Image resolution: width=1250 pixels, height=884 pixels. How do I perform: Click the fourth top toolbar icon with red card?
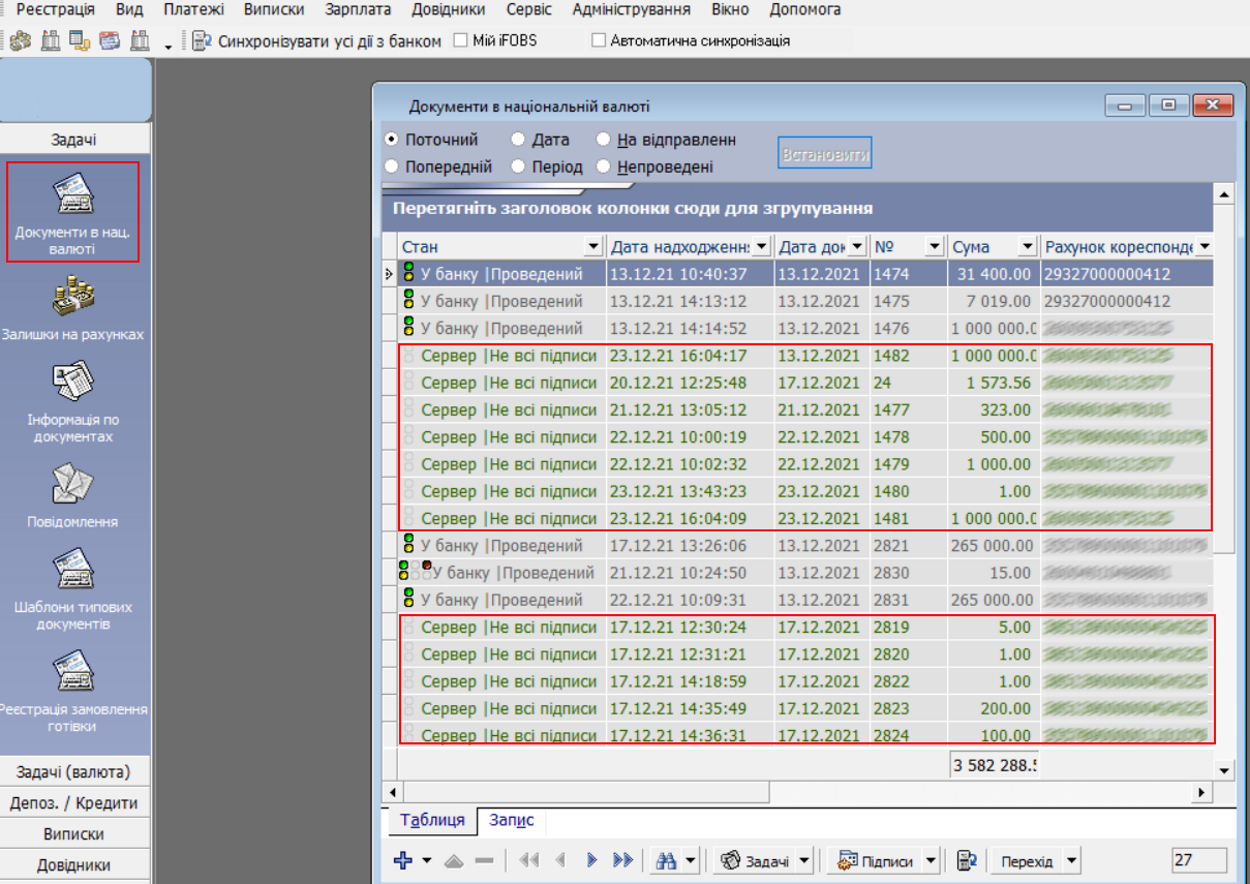pyautogui.click(x=109, y=41)
